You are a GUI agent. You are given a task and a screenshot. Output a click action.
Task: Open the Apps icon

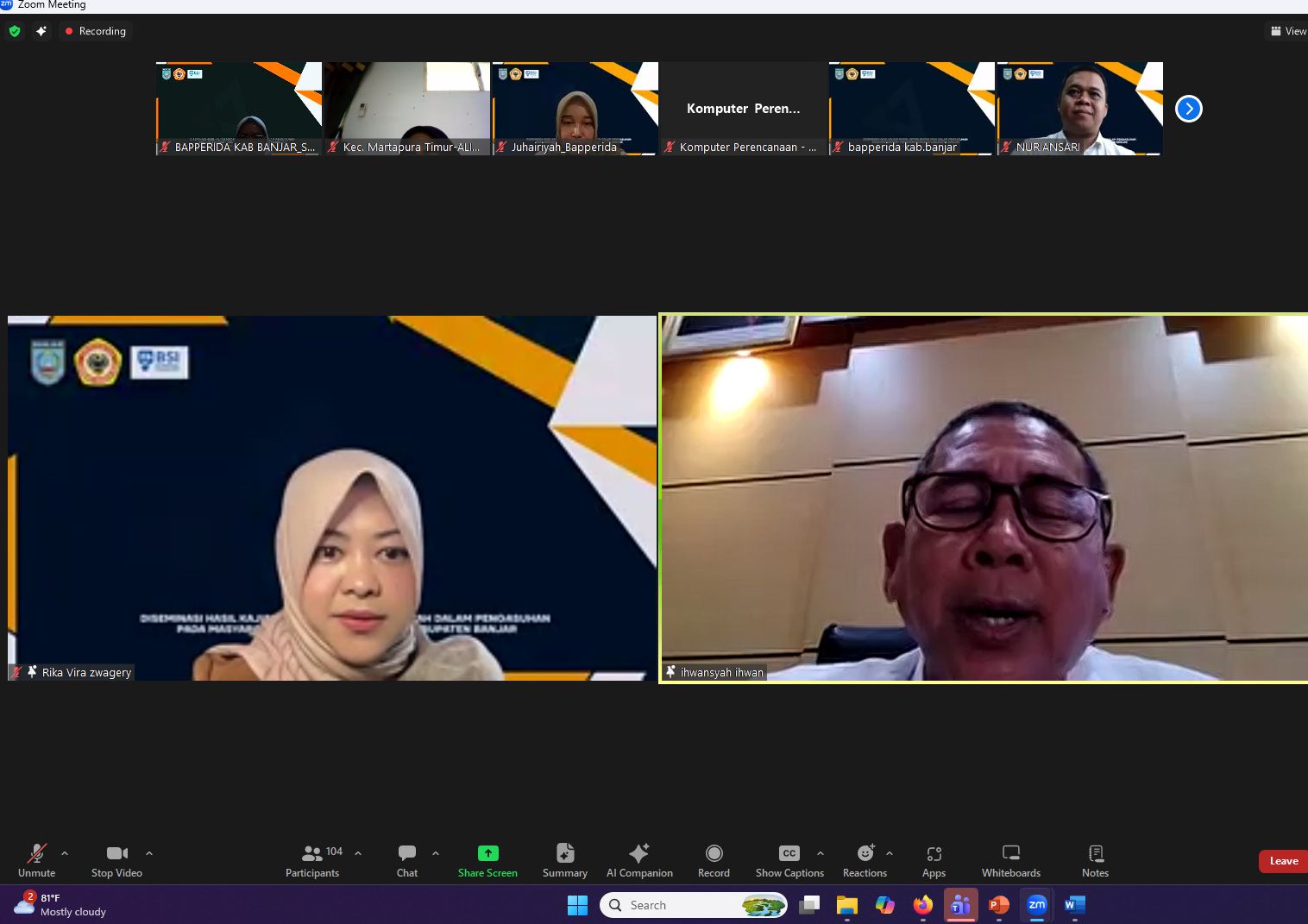[934, 860]
